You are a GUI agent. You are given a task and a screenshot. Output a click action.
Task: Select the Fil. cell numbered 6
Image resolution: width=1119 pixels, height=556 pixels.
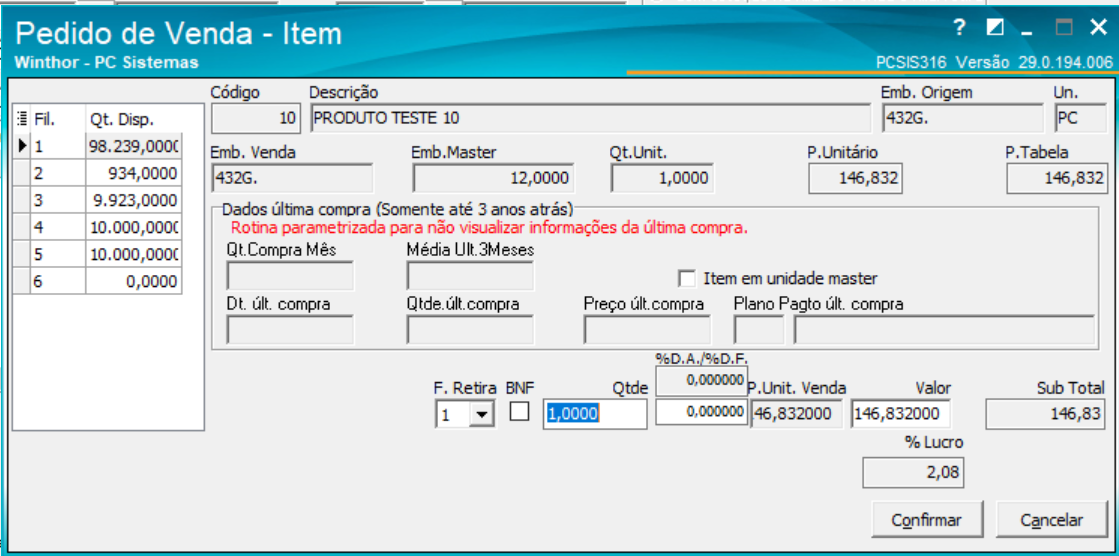point(58,281)
